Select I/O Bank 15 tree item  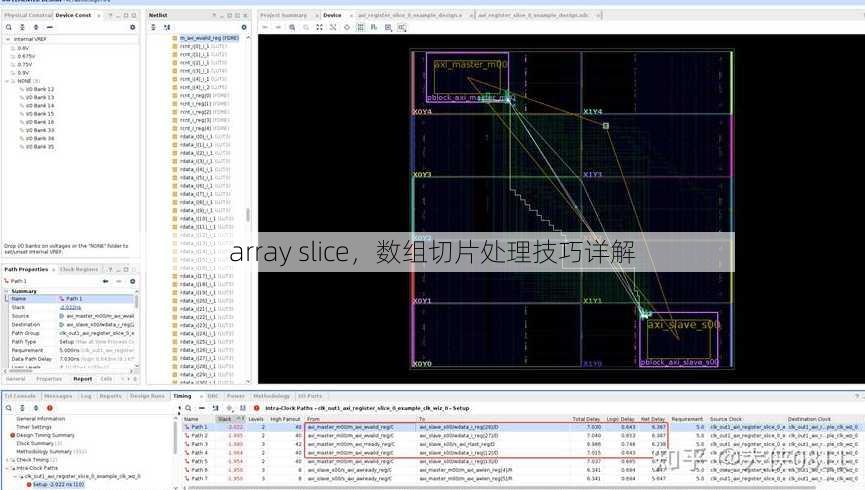40,114
